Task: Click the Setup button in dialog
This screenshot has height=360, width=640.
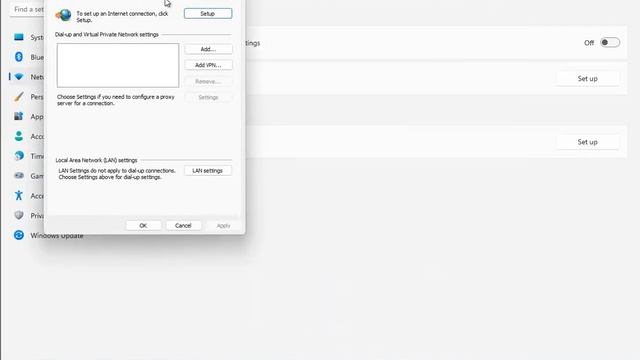Action: 208,13
